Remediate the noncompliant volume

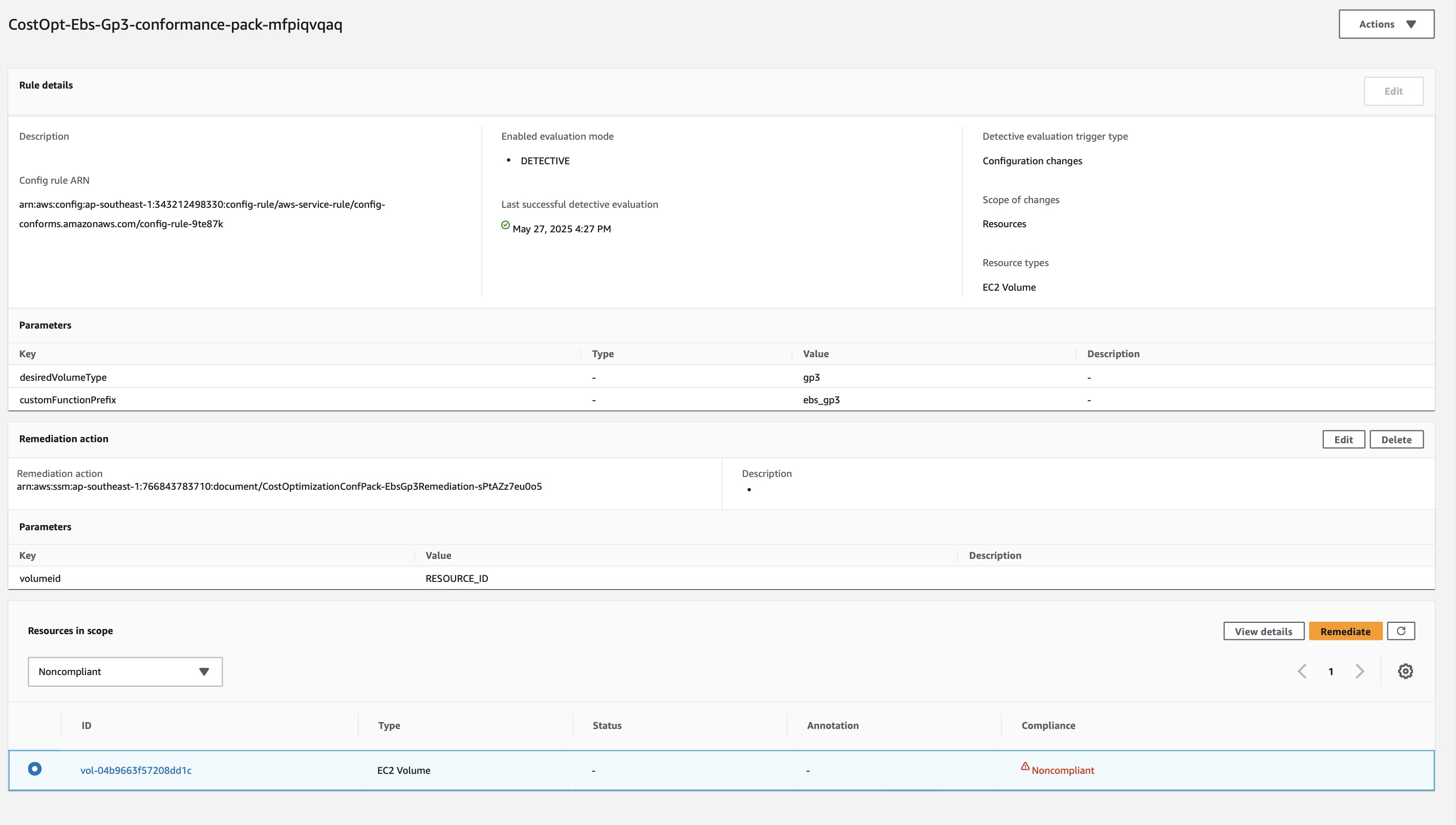(x=1345, y=631)
